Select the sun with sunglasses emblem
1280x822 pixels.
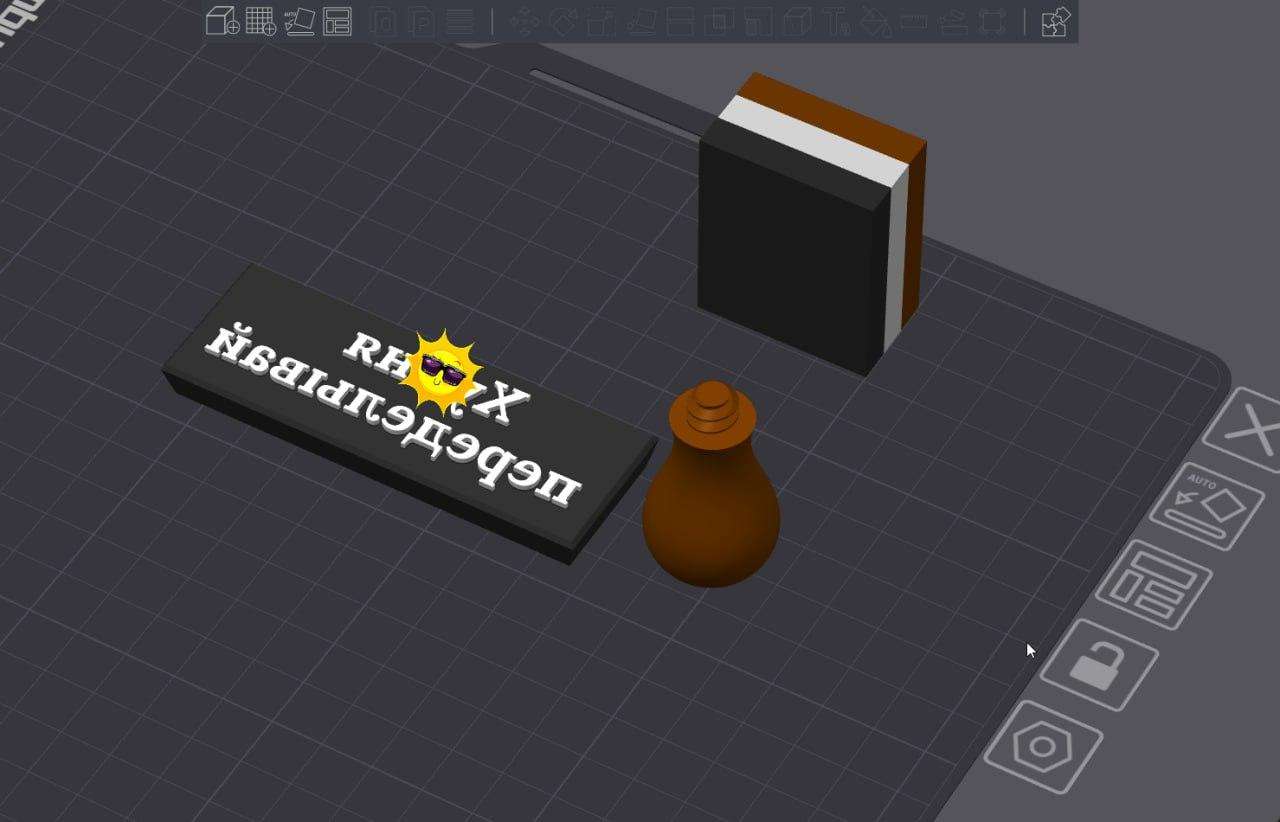[441, 370]
